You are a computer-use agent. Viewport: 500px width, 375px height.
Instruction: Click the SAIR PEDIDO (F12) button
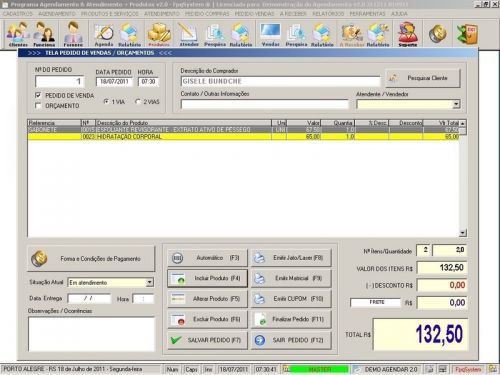[291, 340]
